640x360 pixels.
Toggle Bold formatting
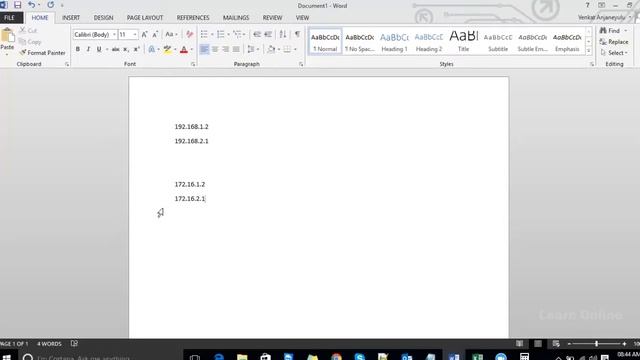(x=78, y=49)
